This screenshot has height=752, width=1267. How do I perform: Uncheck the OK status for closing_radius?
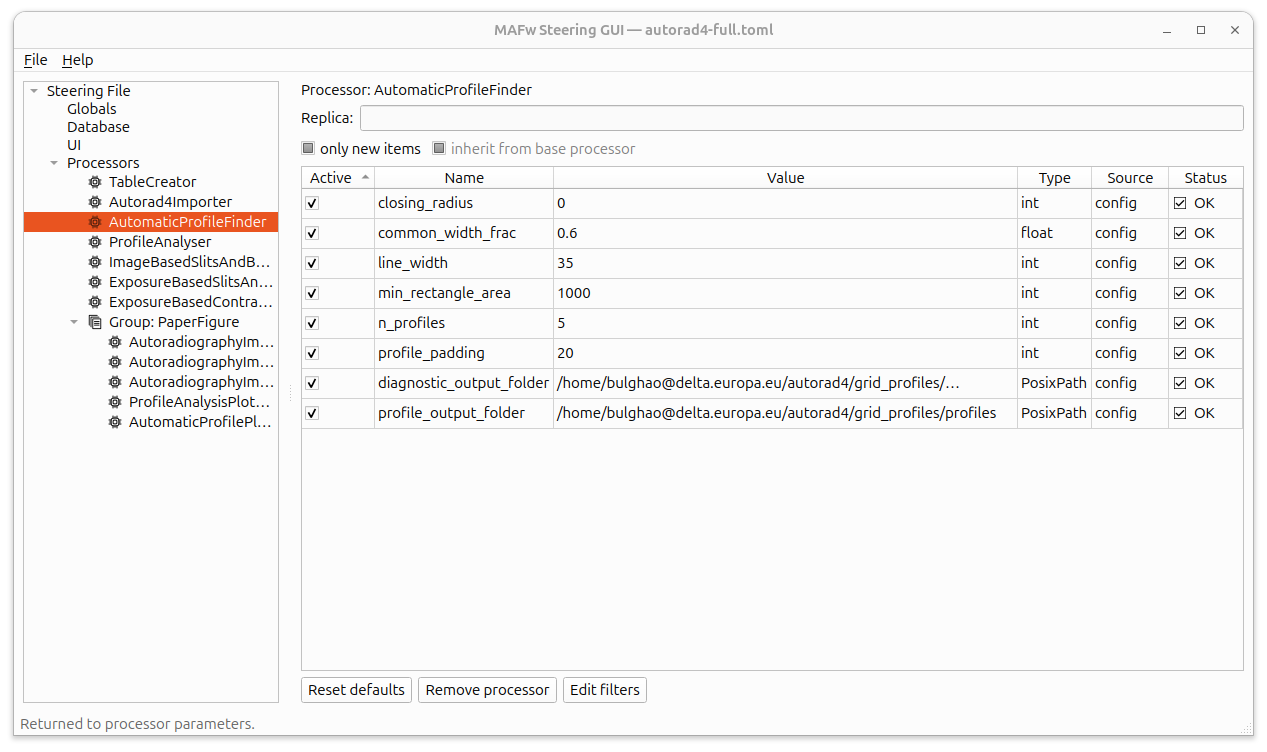(x=1182, y=203)
